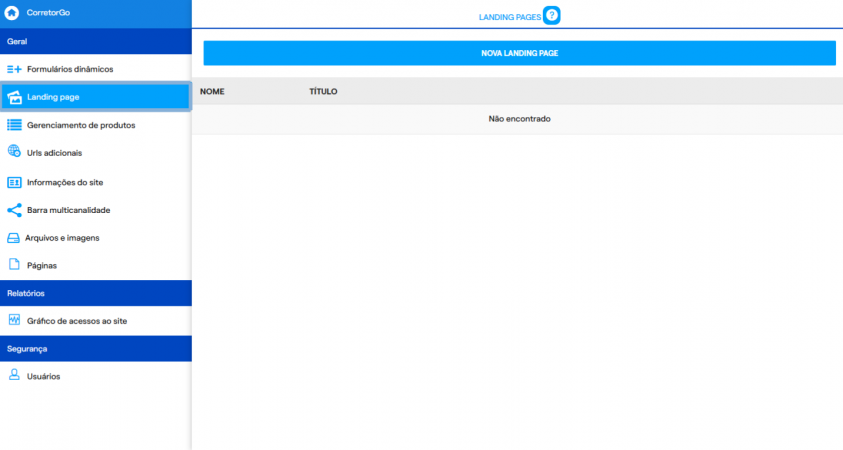Open the Landing Pages help question mark

pyautogui.click(x=552, y=15)
